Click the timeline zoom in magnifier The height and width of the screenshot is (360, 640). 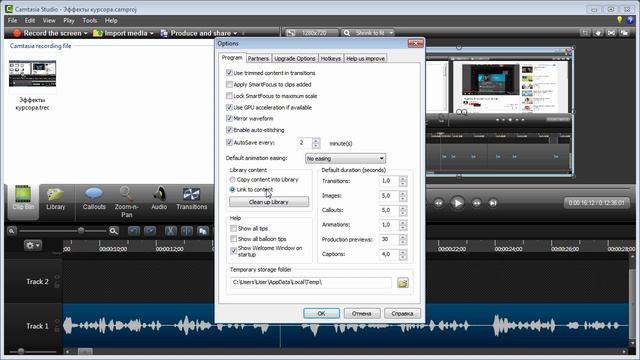[x=113, y=231]
